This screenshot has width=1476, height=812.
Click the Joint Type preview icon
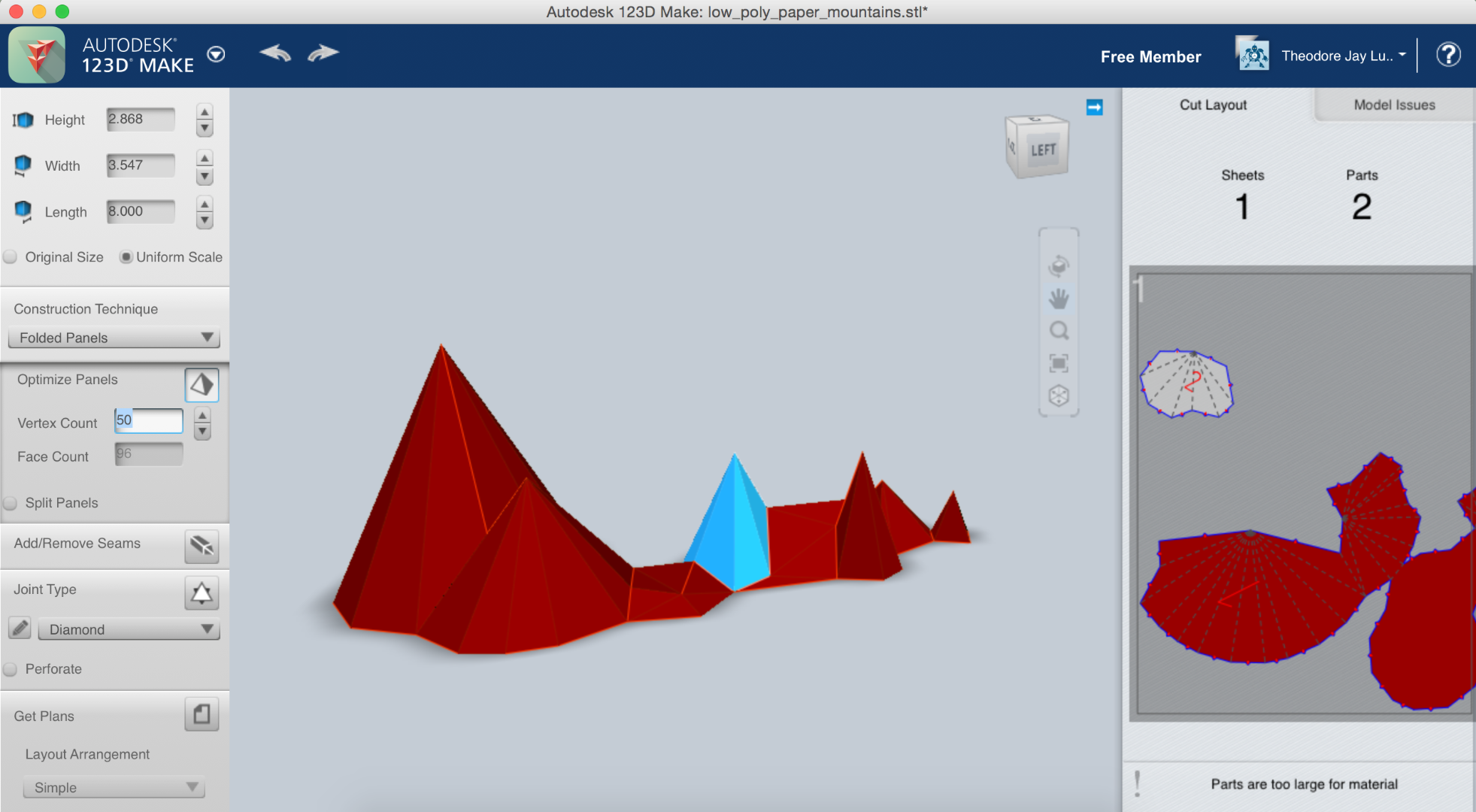[x=202, y=593]
